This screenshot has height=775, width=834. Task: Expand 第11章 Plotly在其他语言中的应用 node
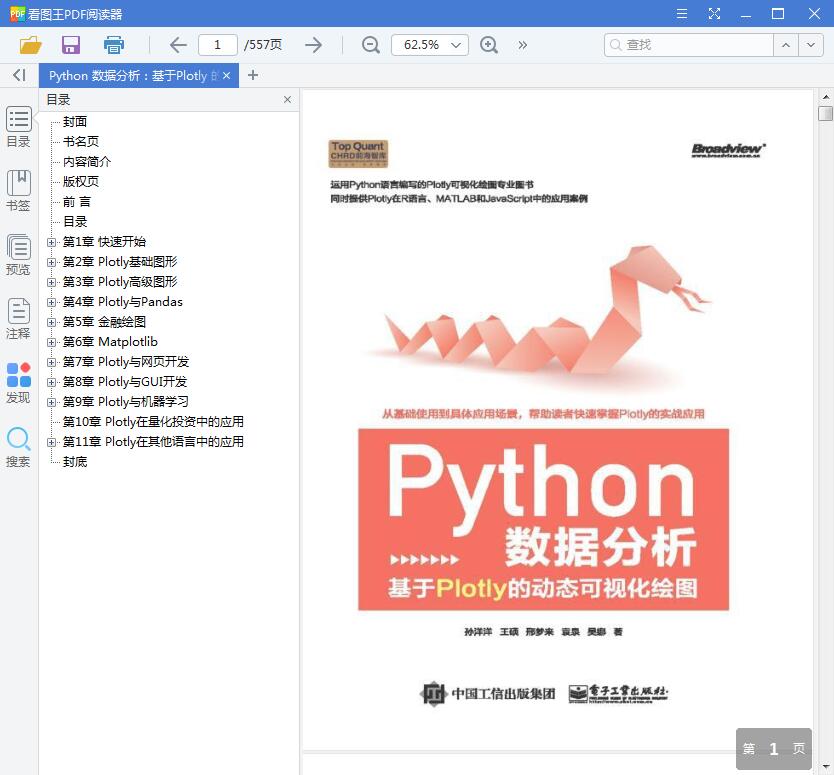coord(51,442)
